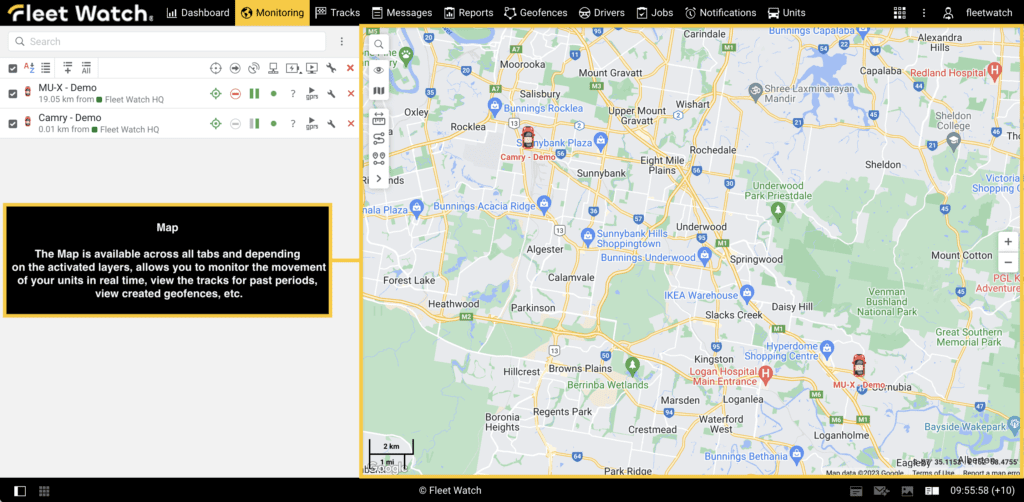Open the Reports tab
The width and height of the screenshot is (1024, 502).
[469, 13]
